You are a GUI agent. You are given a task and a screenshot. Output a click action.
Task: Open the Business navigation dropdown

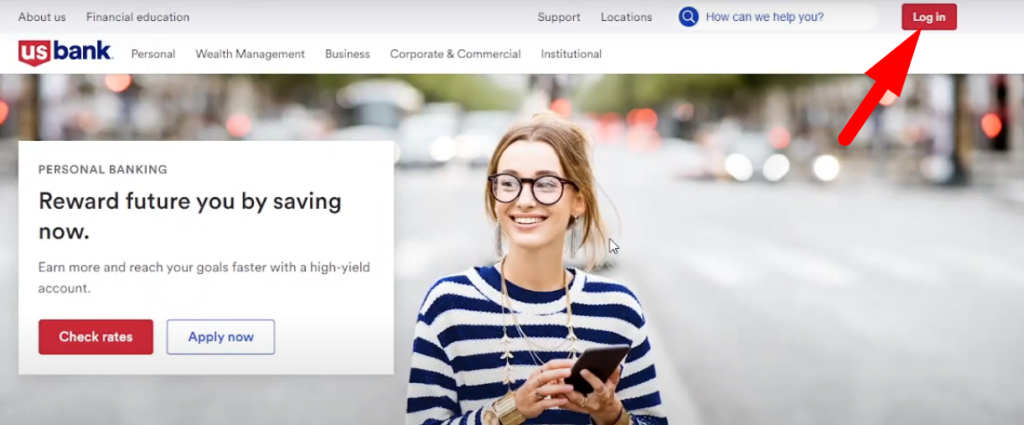tap(347, 54)
